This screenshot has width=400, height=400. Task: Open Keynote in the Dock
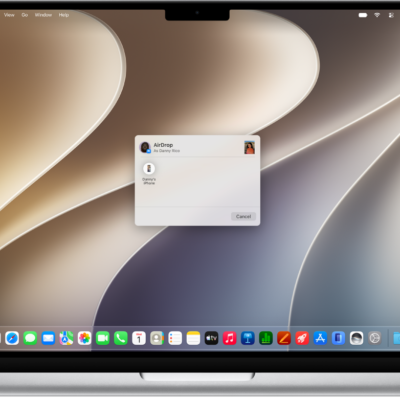tap(248, 338)
